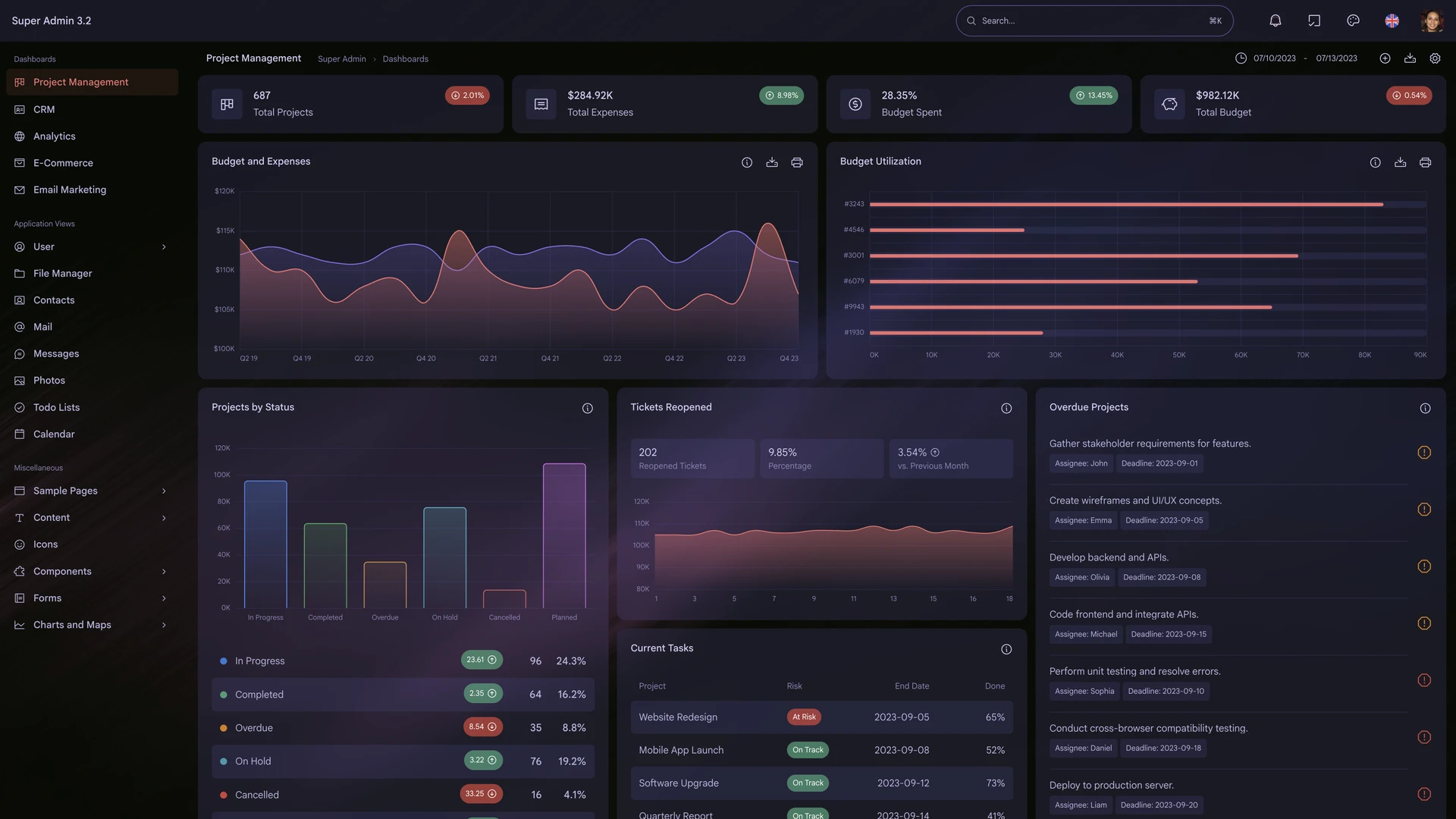Change language via UK flag icon
Image resolution: width=1456 pixels, height=819 pixels.
tap(1392, 20)
